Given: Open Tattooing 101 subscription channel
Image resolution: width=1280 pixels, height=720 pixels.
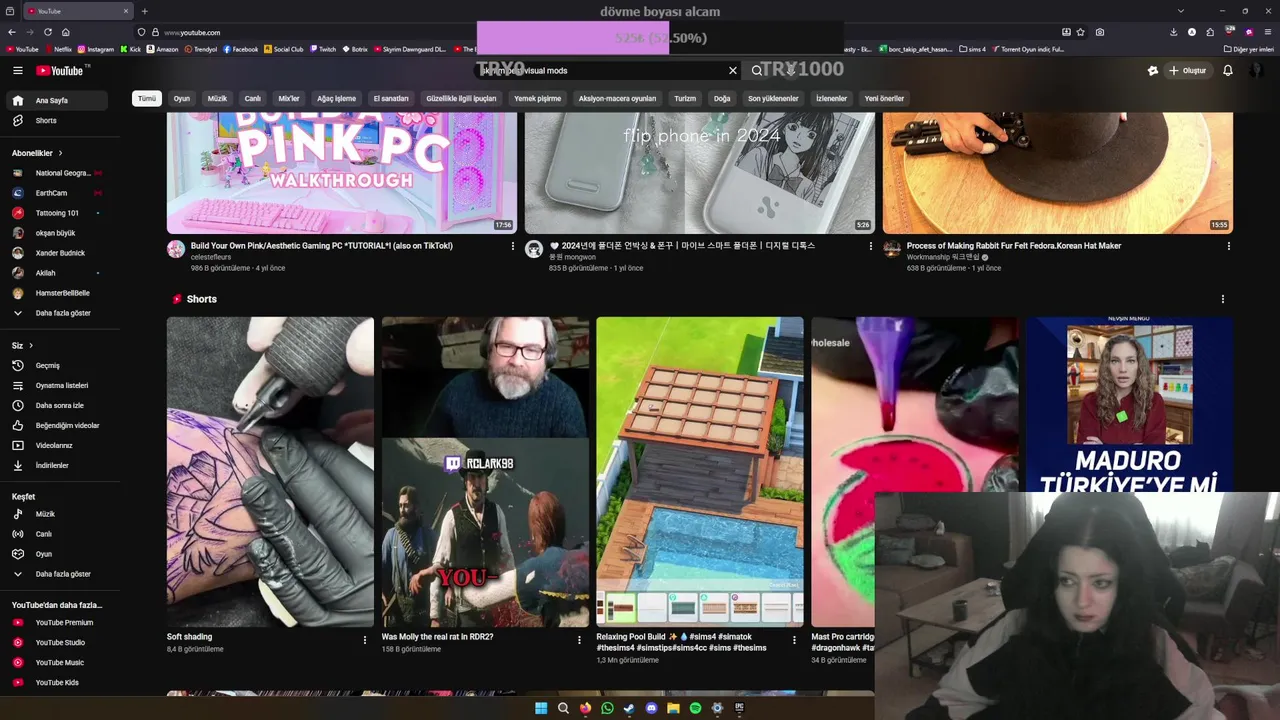Looking at the screenshot, I should pyautogui.click(x=58, y=213).
